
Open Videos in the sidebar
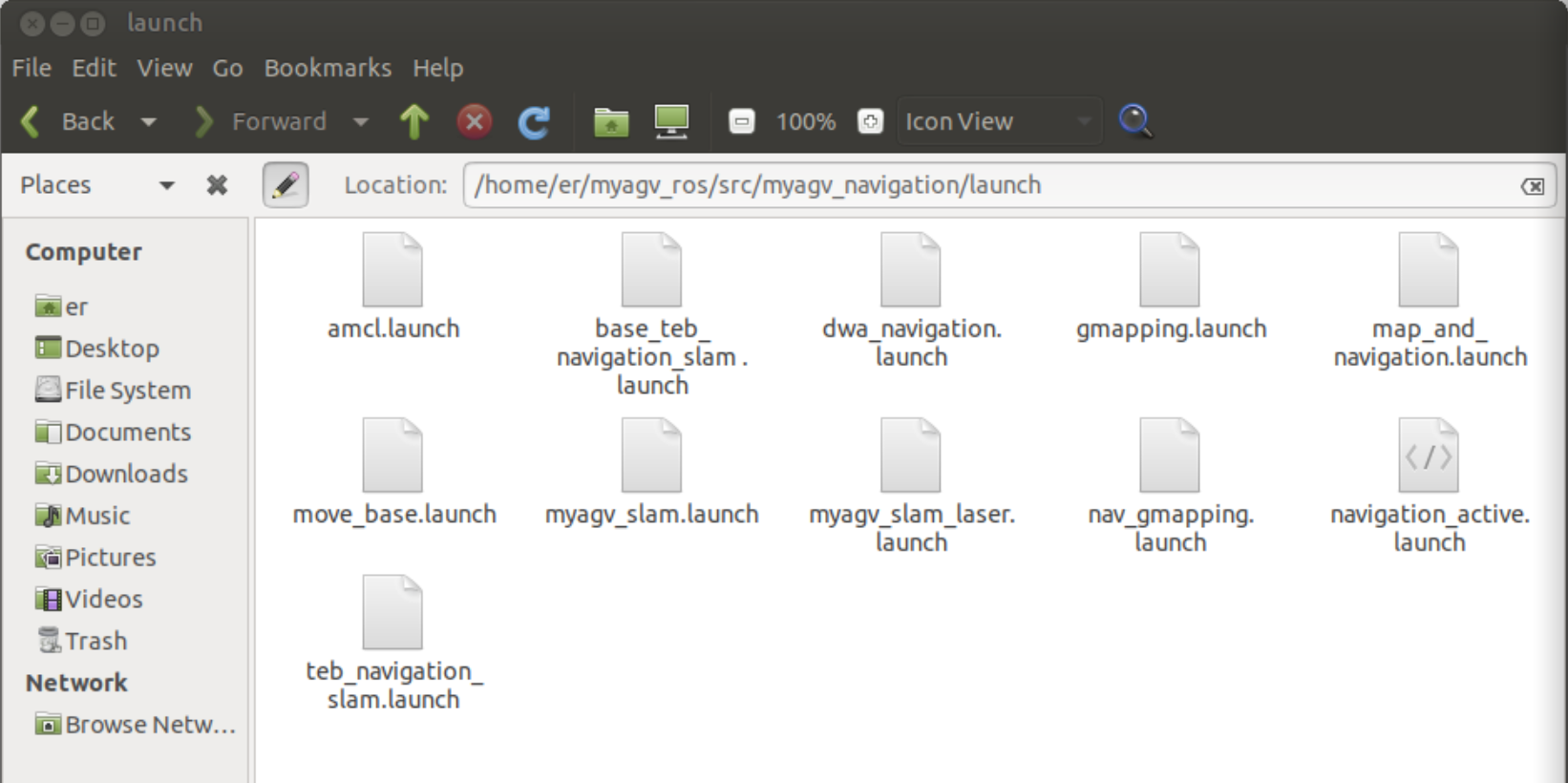point(89,599)
